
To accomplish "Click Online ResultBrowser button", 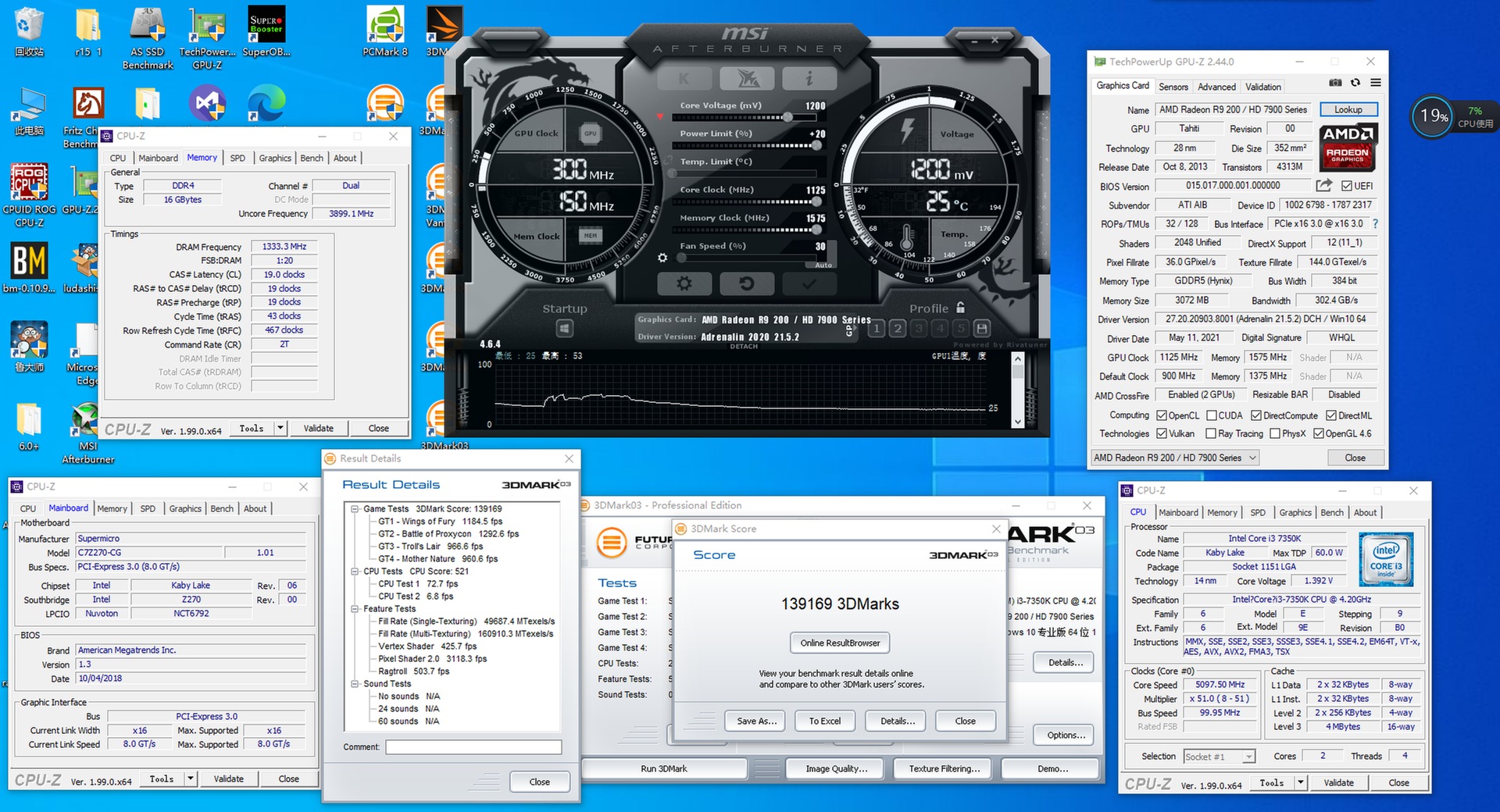I will click(x=840, y=643).
